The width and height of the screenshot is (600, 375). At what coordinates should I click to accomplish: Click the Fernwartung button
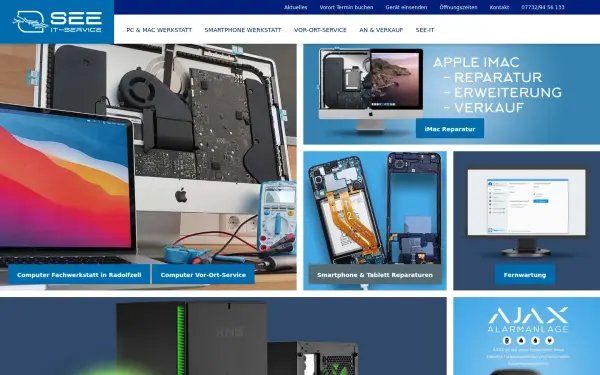tap(525, 275)
